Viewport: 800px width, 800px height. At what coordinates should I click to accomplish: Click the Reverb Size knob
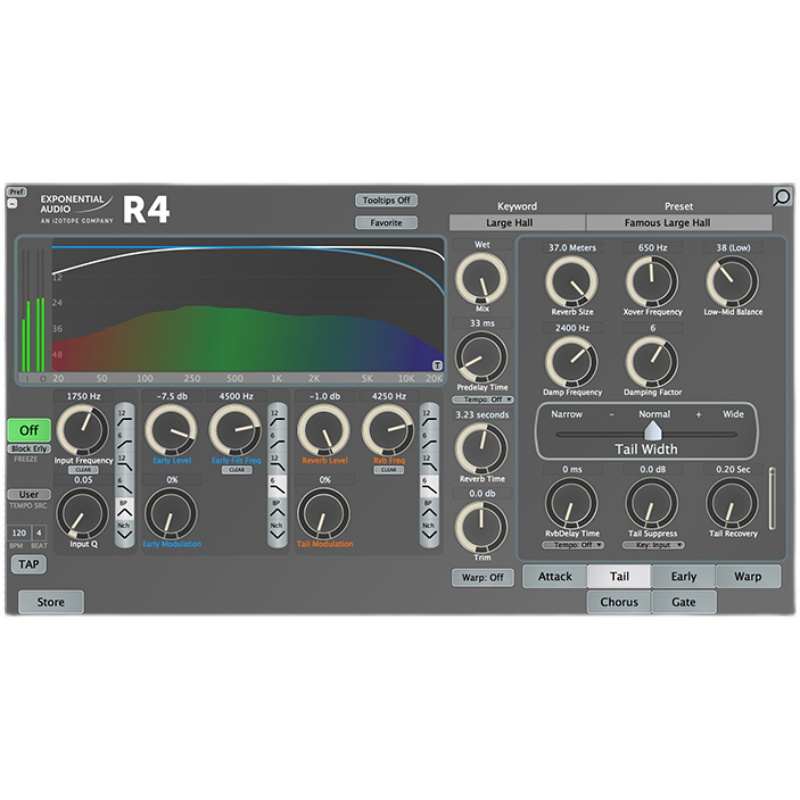pos(572,282)
